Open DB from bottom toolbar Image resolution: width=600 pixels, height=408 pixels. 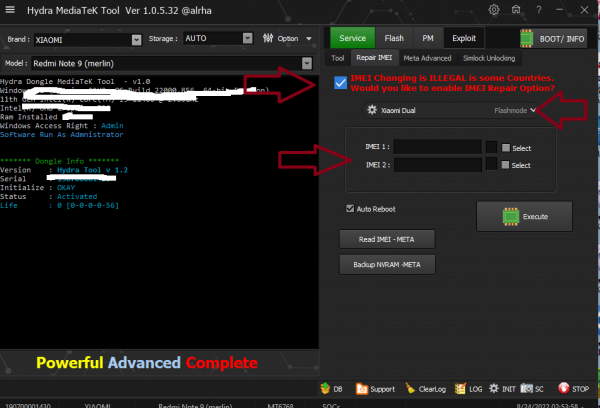[x=331, y=389]
